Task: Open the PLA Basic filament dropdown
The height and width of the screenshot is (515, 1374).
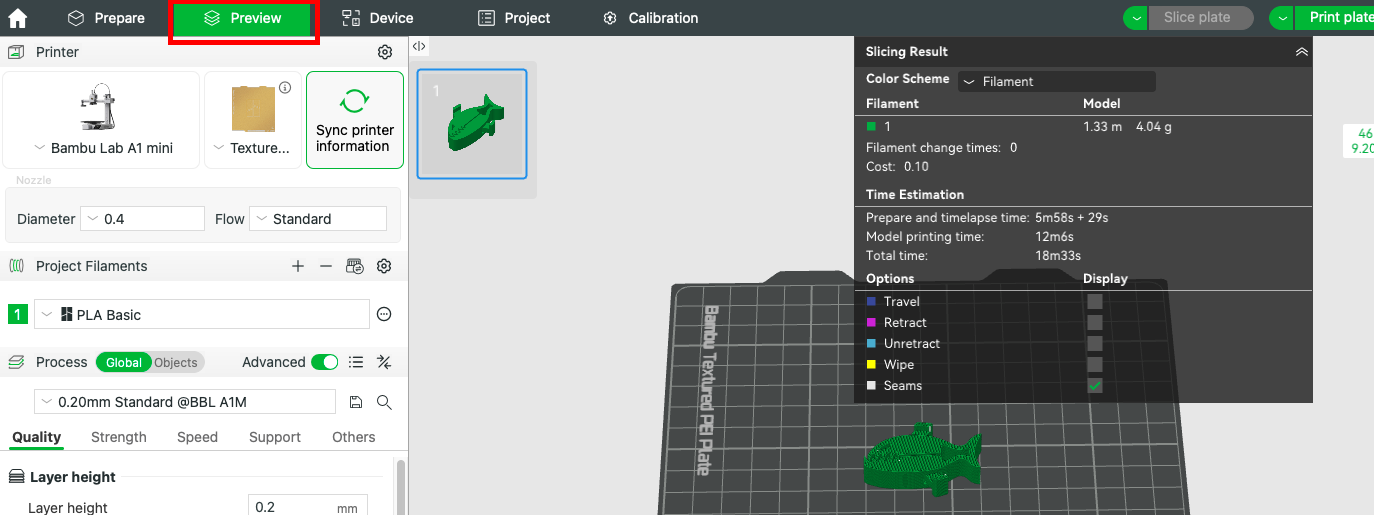Action: pos(202,314)
